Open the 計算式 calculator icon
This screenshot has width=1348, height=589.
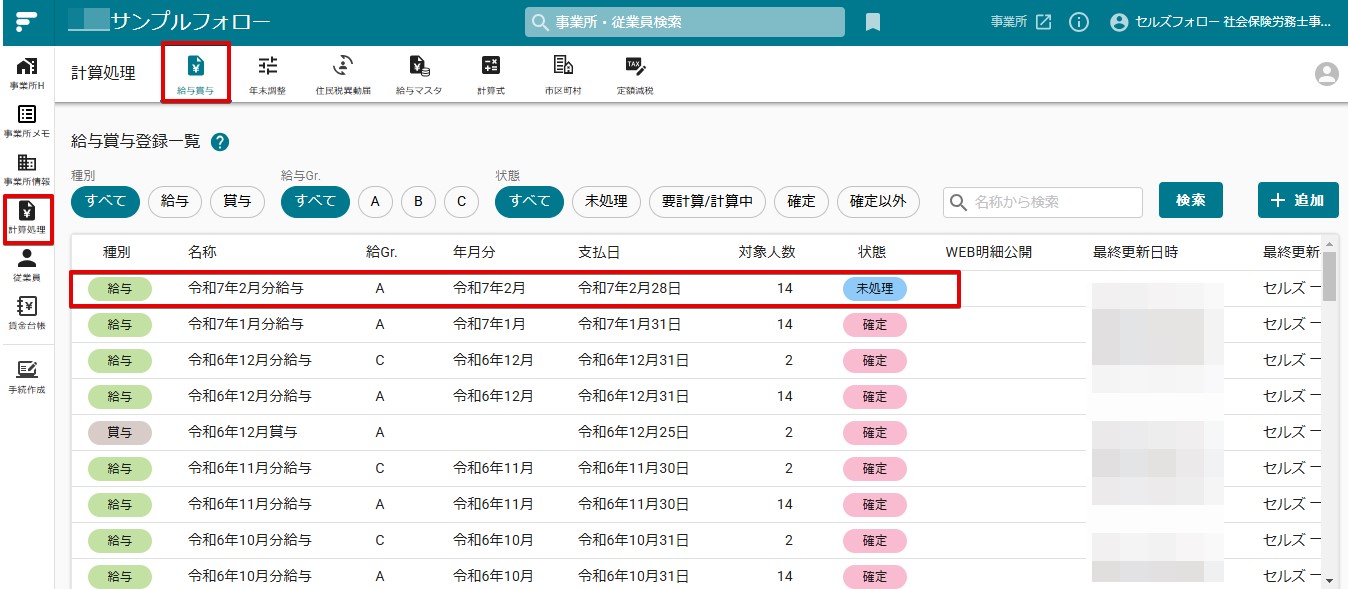click(x=490, y=74)
